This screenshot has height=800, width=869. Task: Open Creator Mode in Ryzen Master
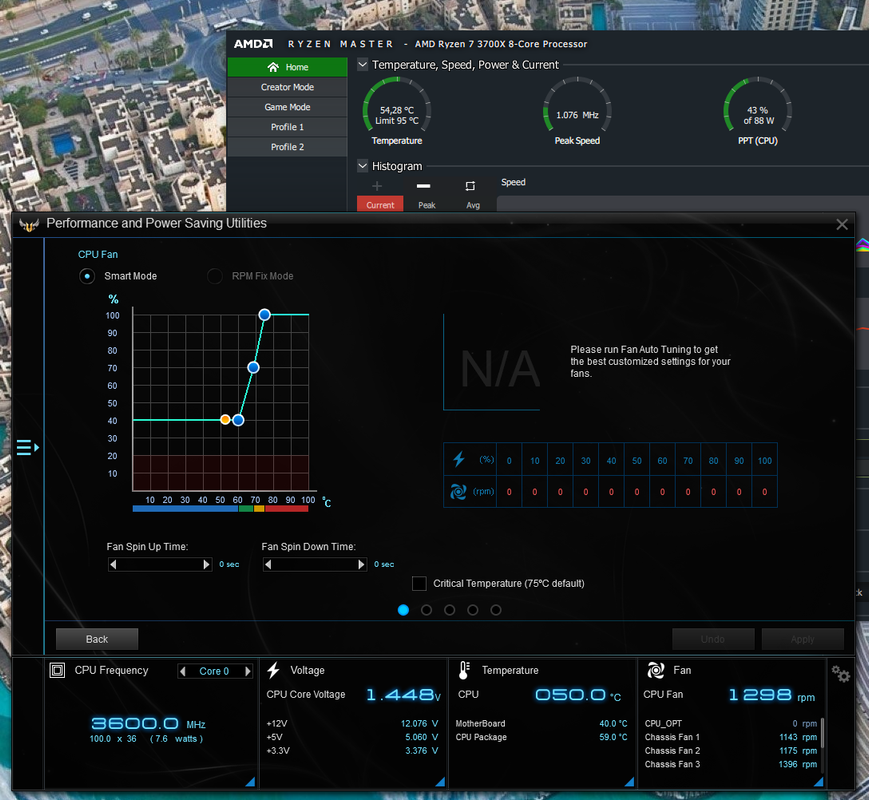point(287,87)
